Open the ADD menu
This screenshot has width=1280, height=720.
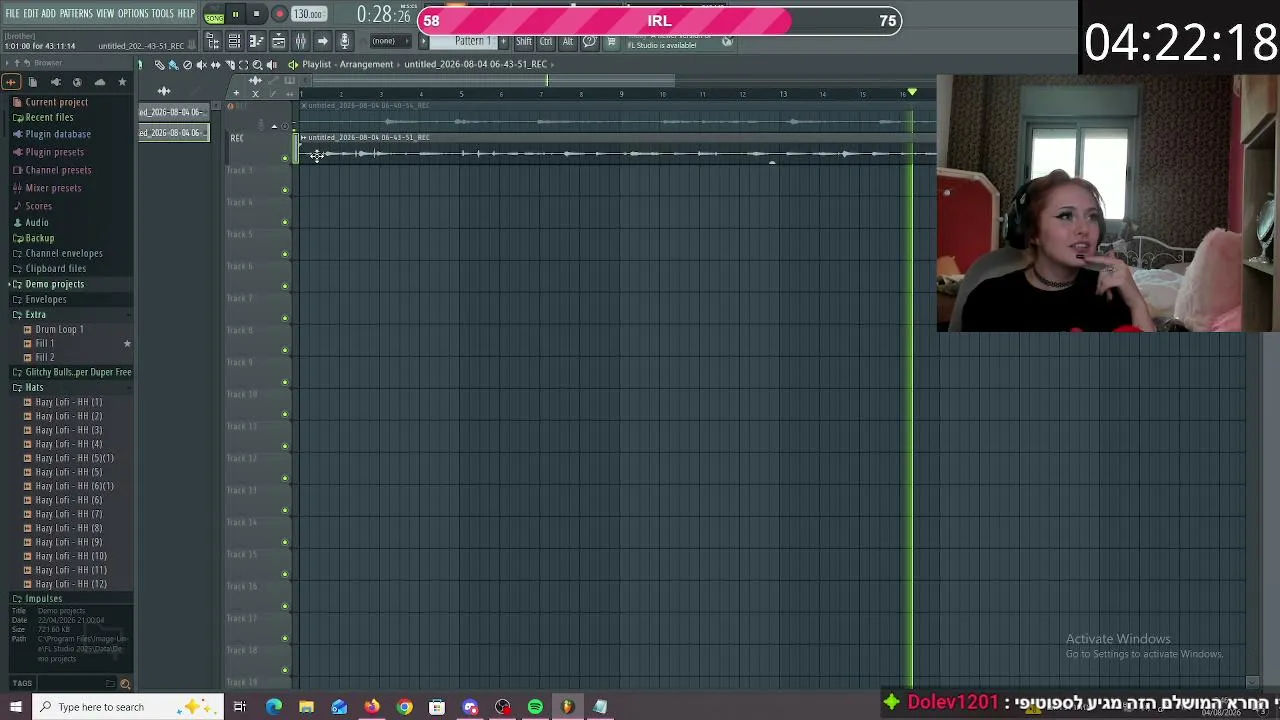tap(49, 13)
